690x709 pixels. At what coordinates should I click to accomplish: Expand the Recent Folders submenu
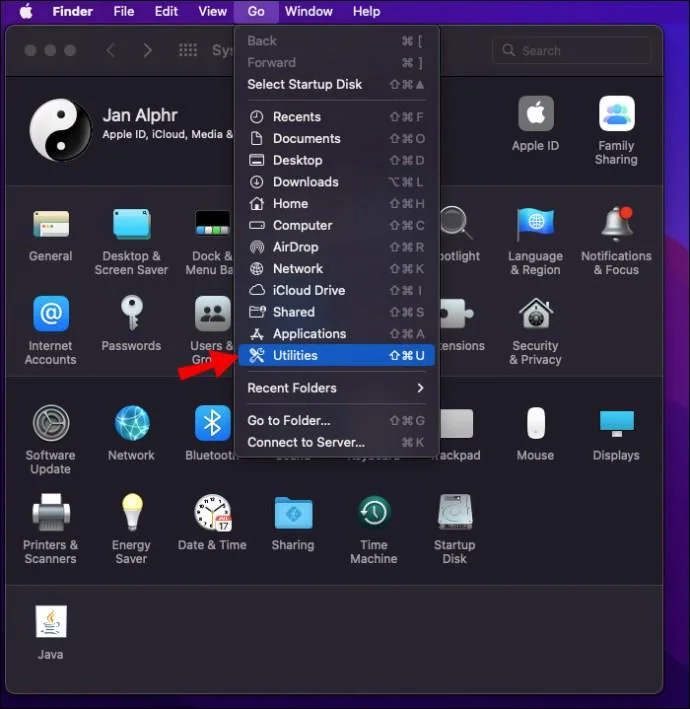[x=336, y=388]
